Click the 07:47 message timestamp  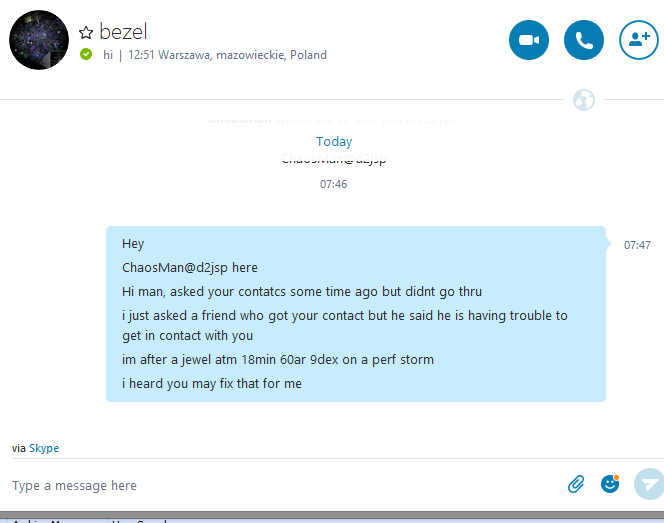637,245
